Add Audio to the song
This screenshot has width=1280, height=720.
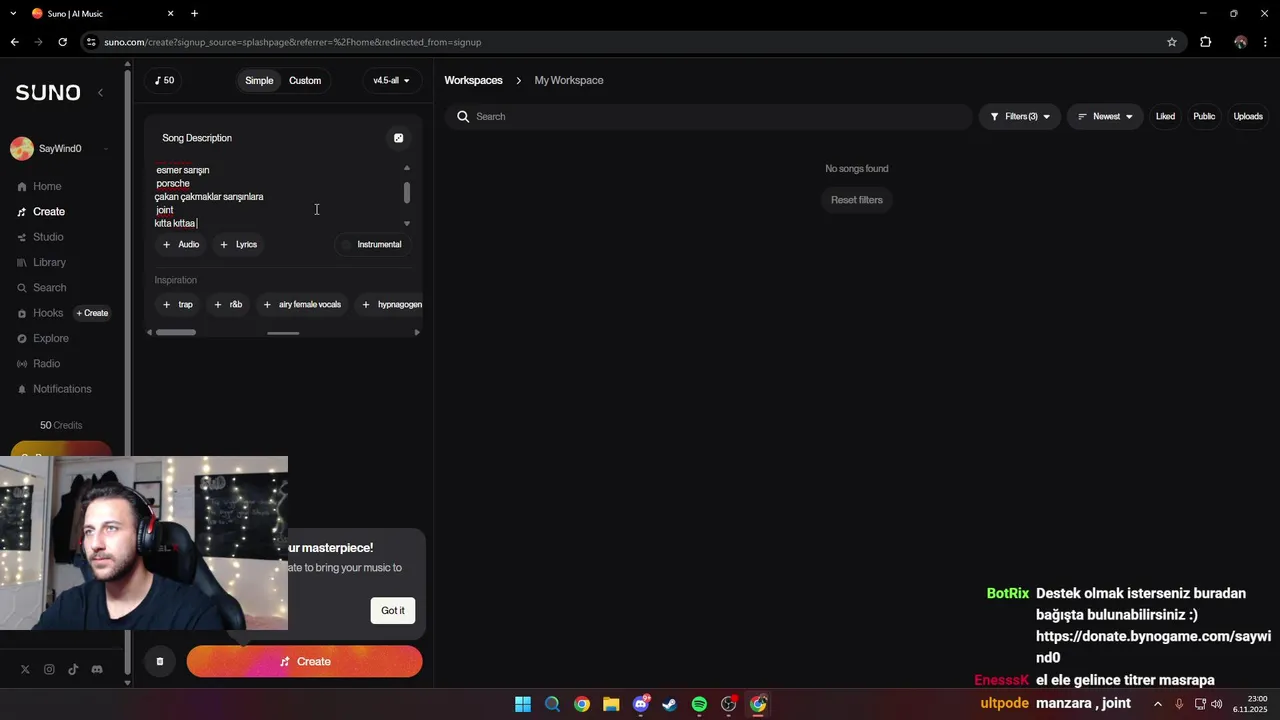tap(181, 244)
